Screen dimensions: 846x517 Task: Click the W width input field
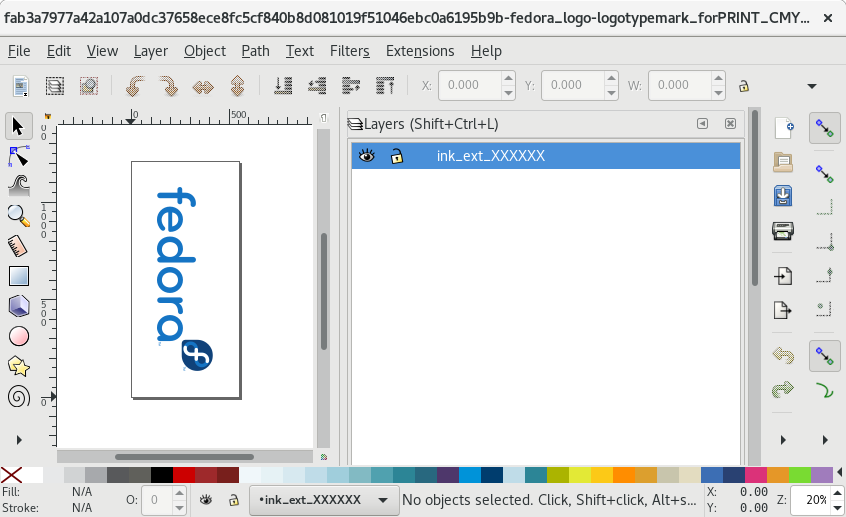pos(680,85)
